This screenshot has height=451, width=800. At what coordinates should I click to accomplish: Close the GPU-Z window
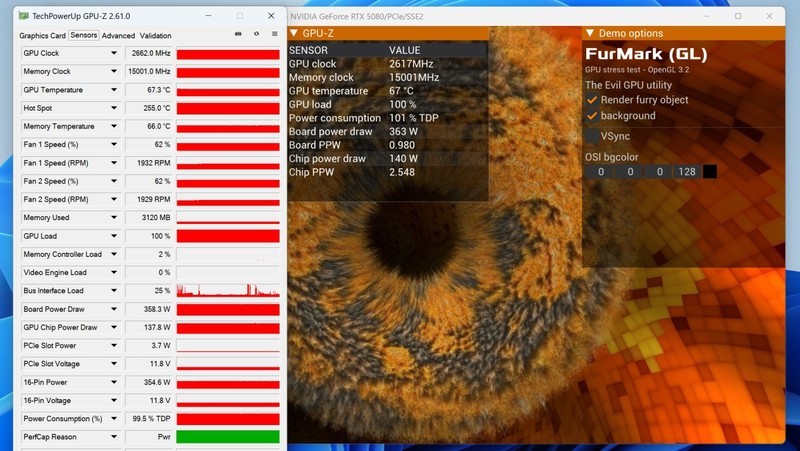271,16
